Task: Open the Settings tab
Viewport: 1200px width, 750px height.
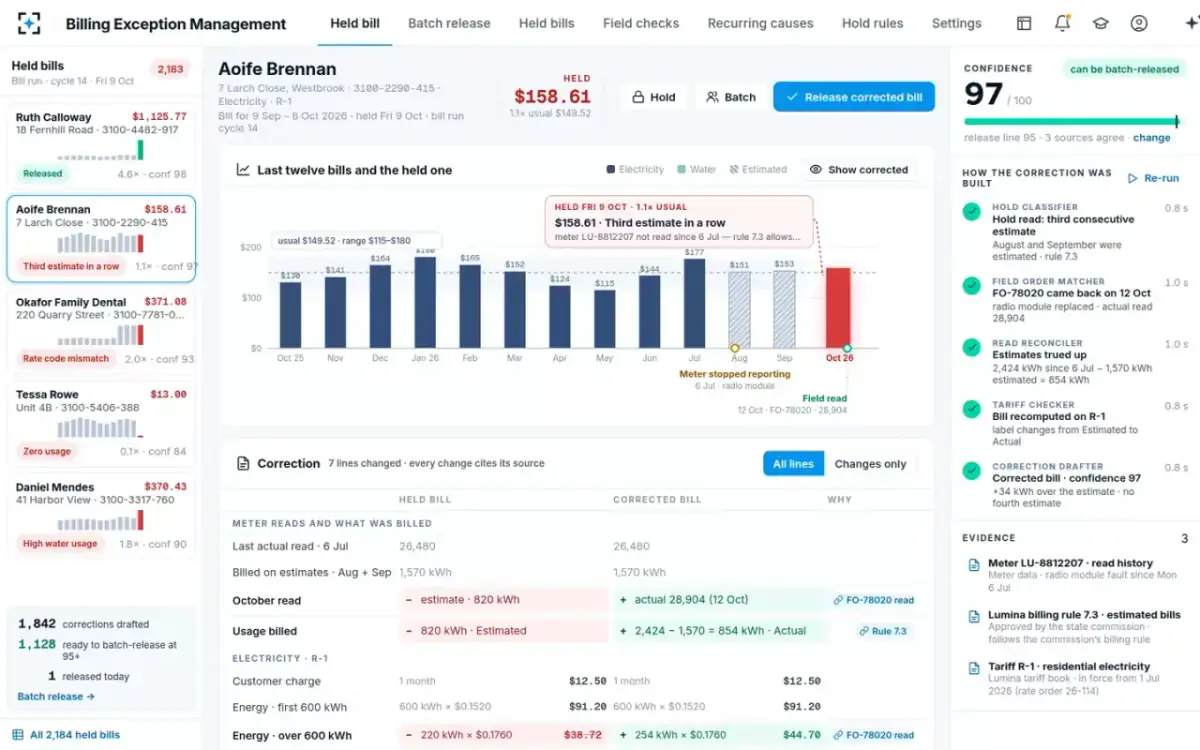Action: tap(956, 23)
